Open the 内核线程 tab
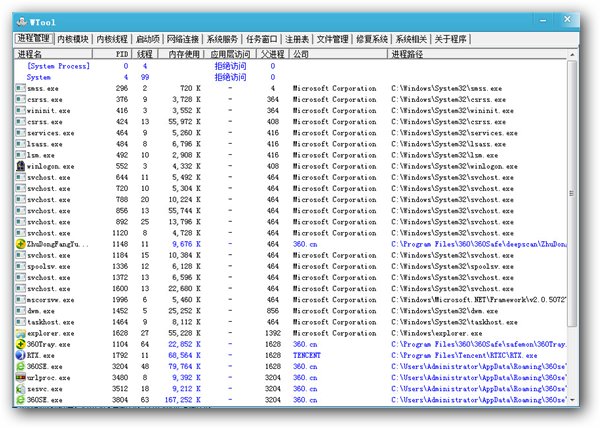600x428 pixels. coord(112,39)
